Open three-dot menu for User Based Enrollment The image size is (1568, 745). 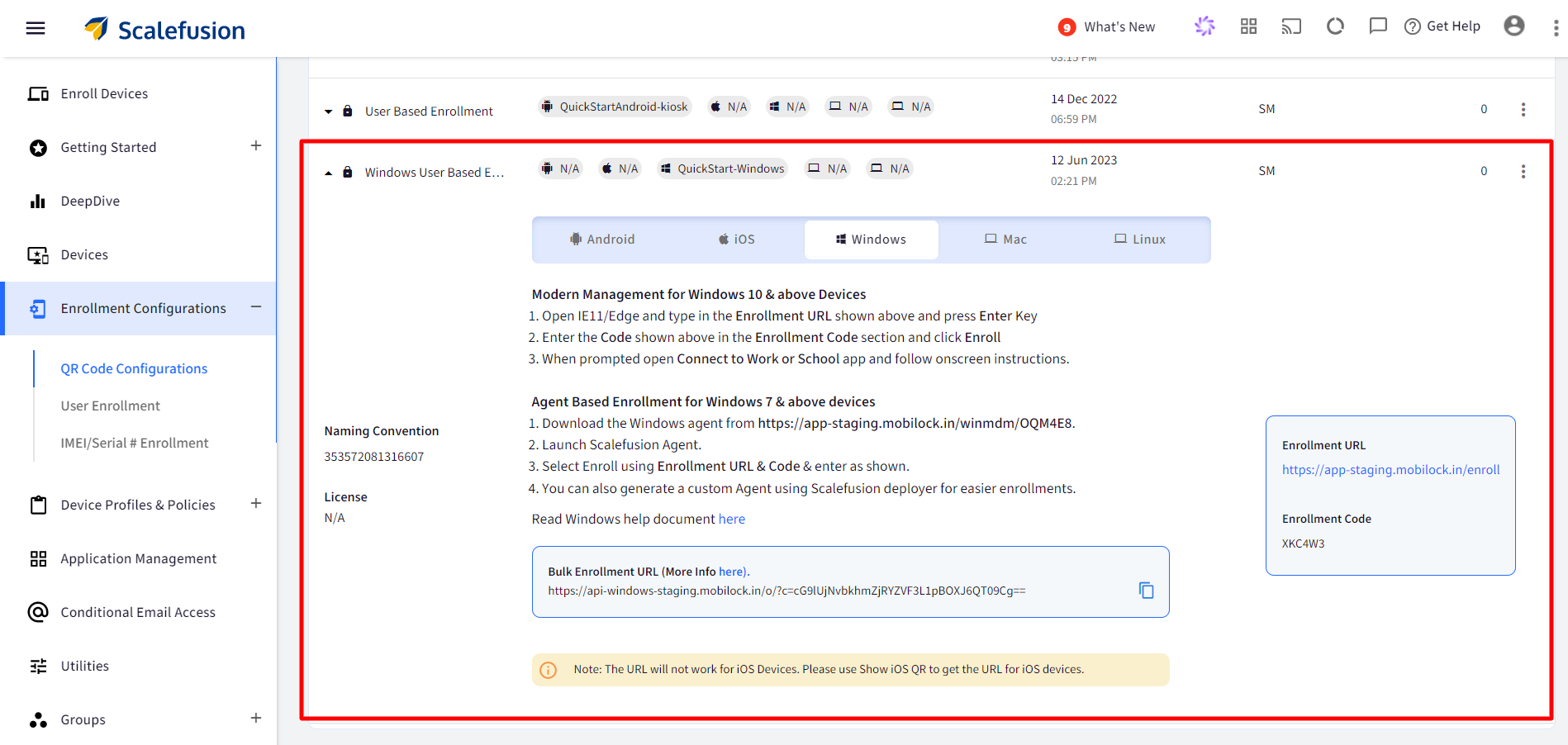(x=1523, y=109)
